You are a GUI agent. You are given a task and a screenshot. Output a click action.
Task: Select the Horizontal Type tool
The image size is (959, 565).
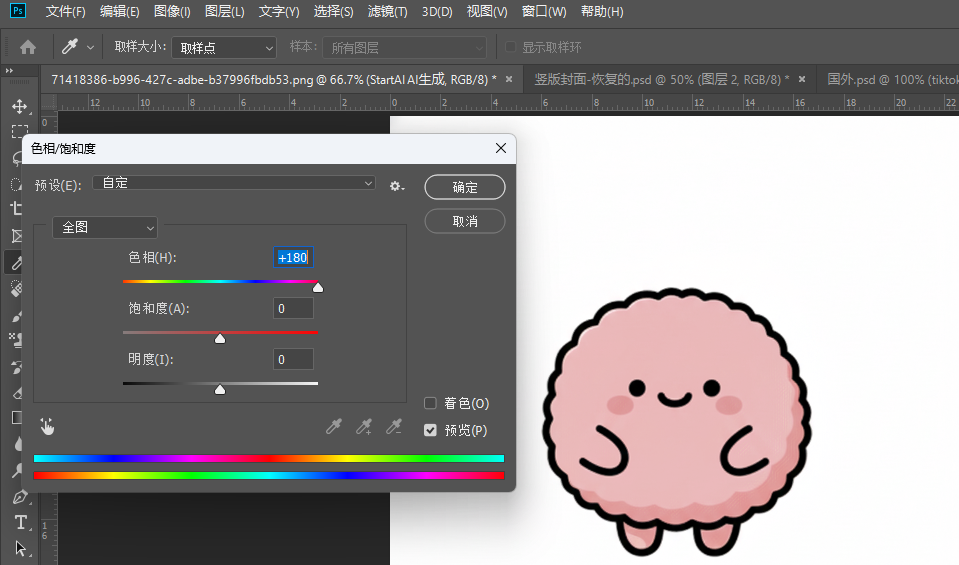(x=19, y=522)
